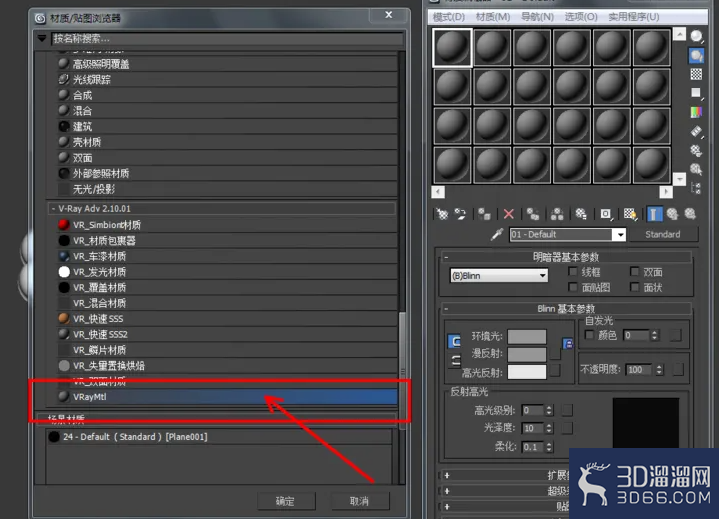
Task: Click the 漫反射 color swatch
Action: pos(527,354)
